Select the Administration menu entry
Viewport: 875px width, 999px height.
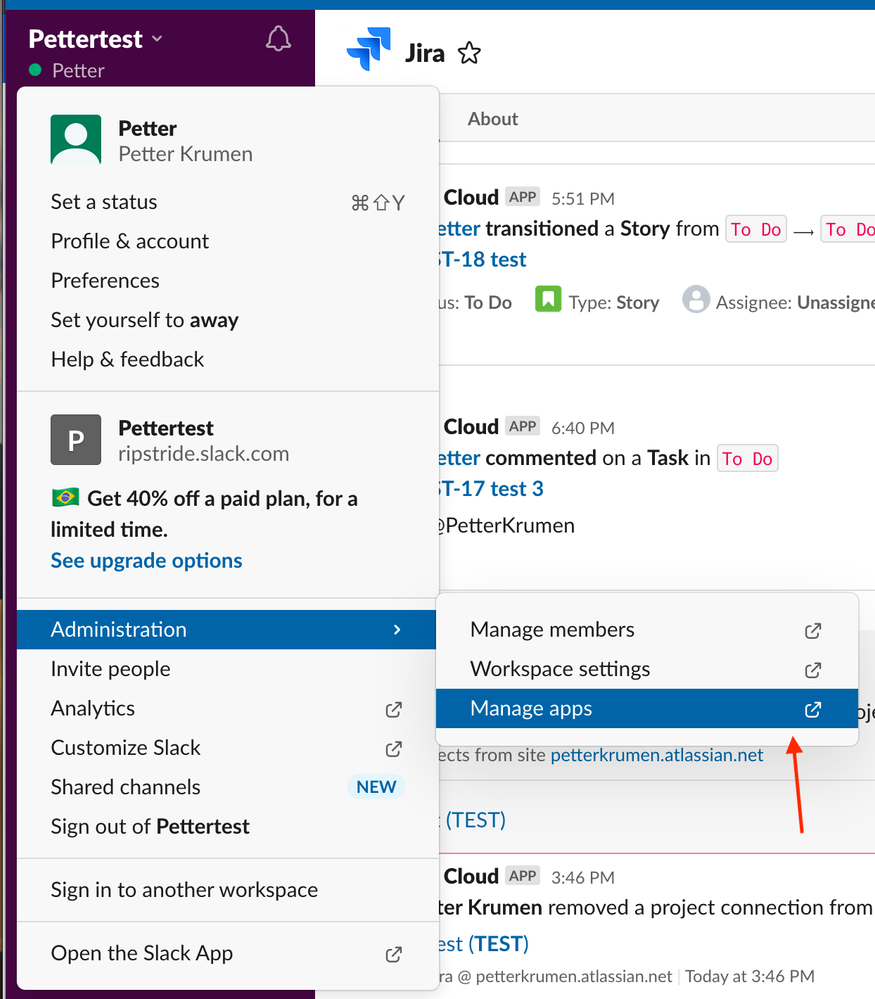coord(226,629)
